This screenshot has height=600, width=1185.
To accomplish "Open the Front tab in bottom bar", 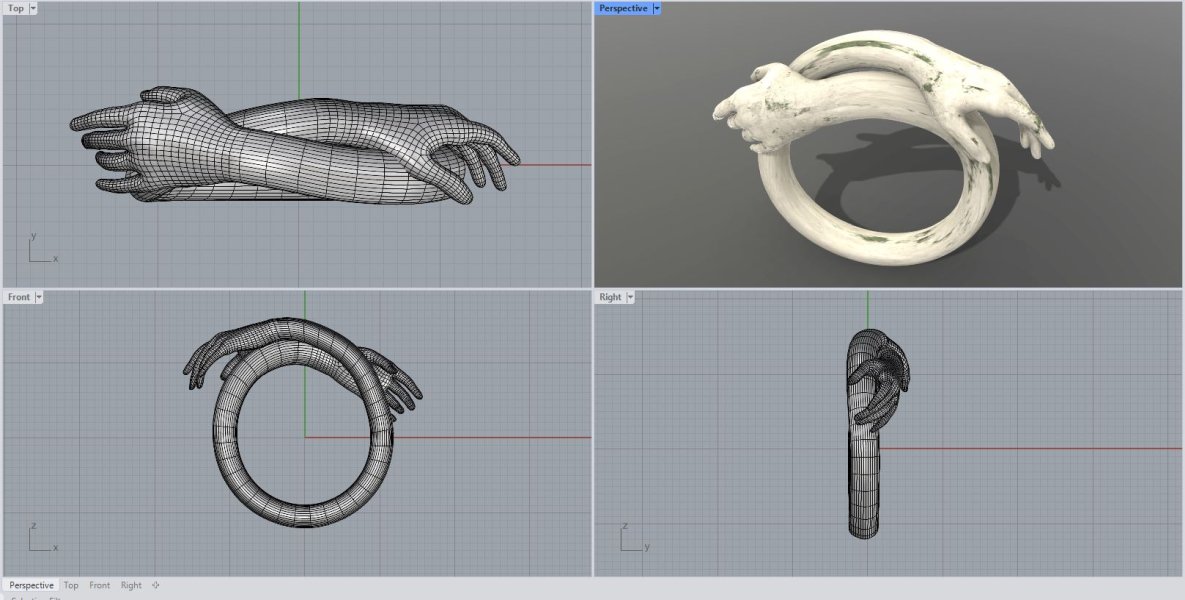I will coord(99,585).
